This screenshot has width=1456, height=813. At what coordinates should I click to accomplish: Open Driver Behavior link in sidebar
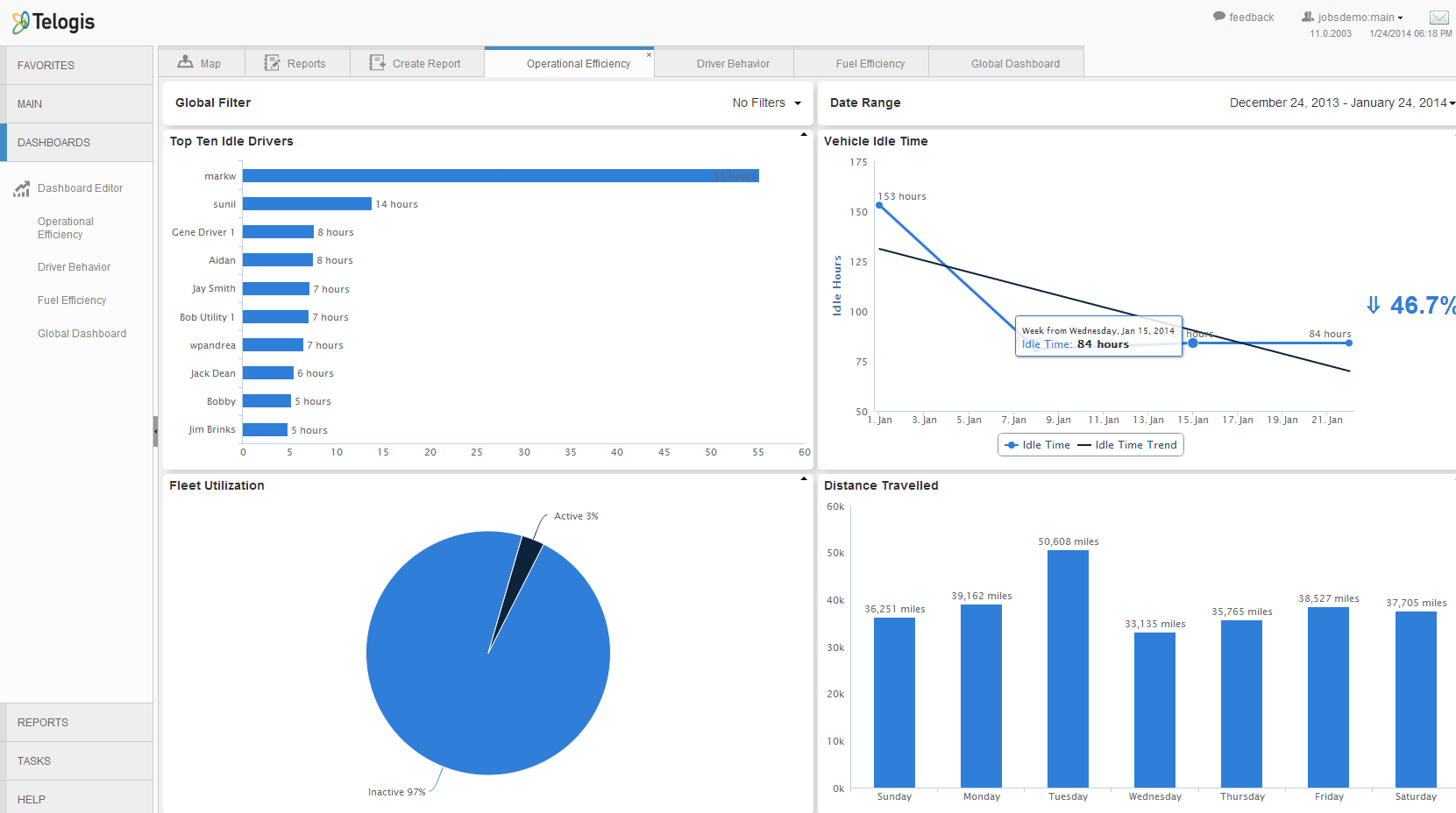(74, 267)
